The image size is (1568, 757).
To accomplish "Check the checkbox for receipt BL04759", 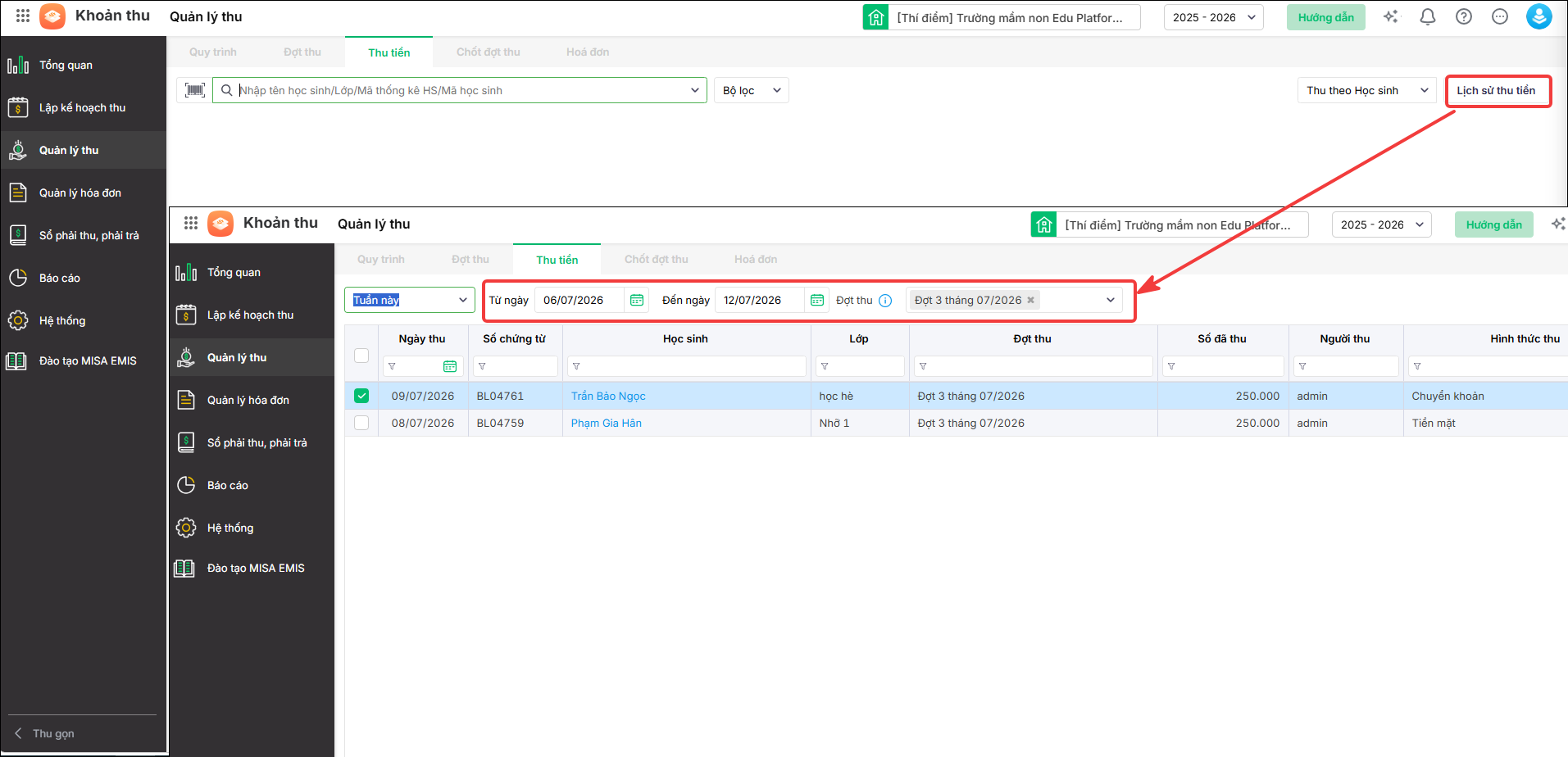I will tap(361, 423).
